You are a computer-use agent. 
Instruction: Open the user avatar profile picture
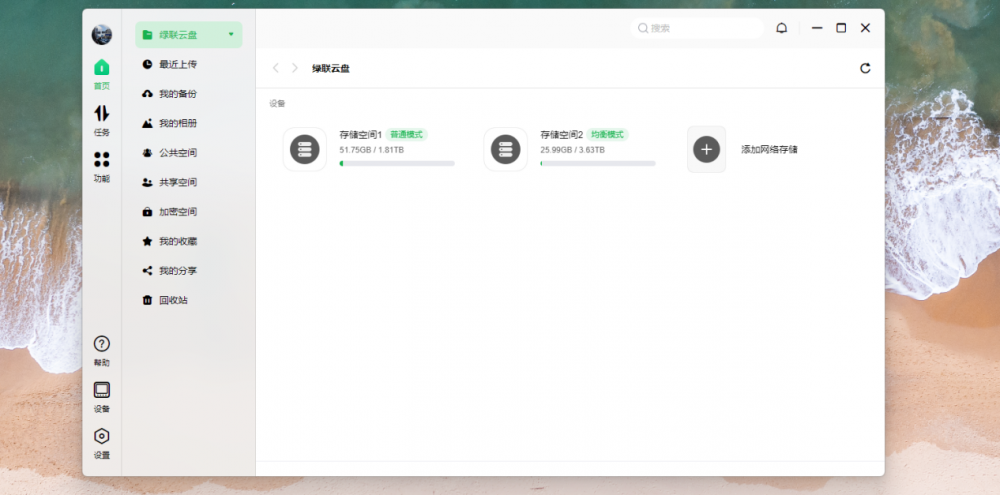pyautogui.click(x=102, y=34)
